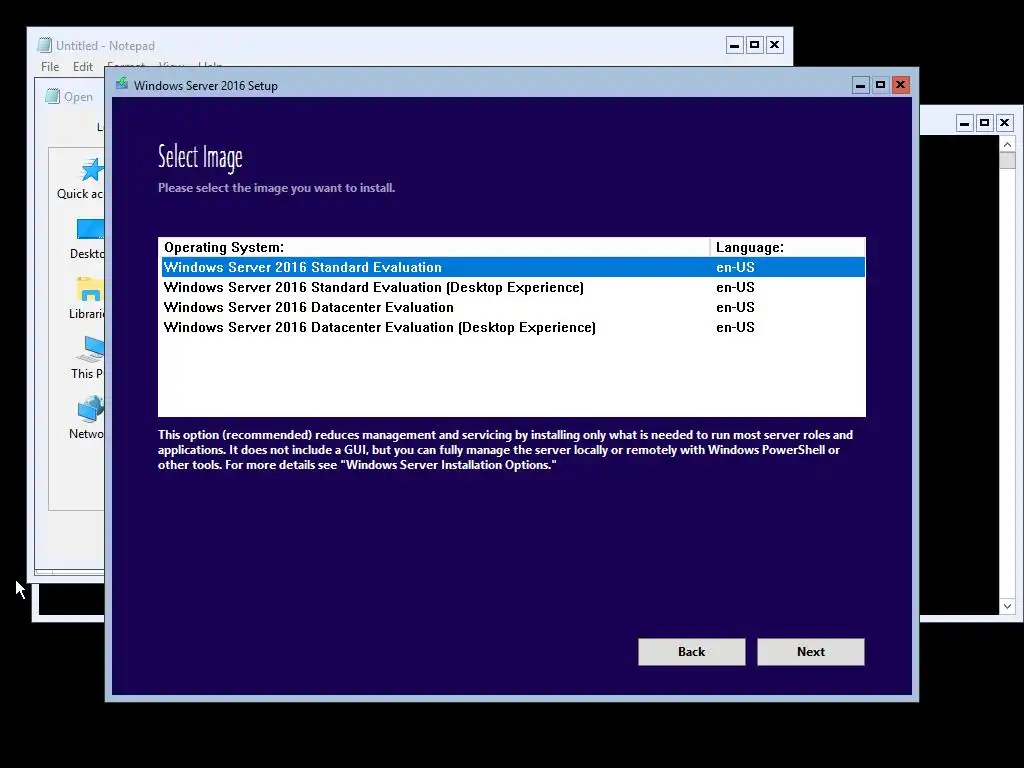Select Standard Evaluation (Desktop Experience) image

pyautogui.click(x=513, y=287)
